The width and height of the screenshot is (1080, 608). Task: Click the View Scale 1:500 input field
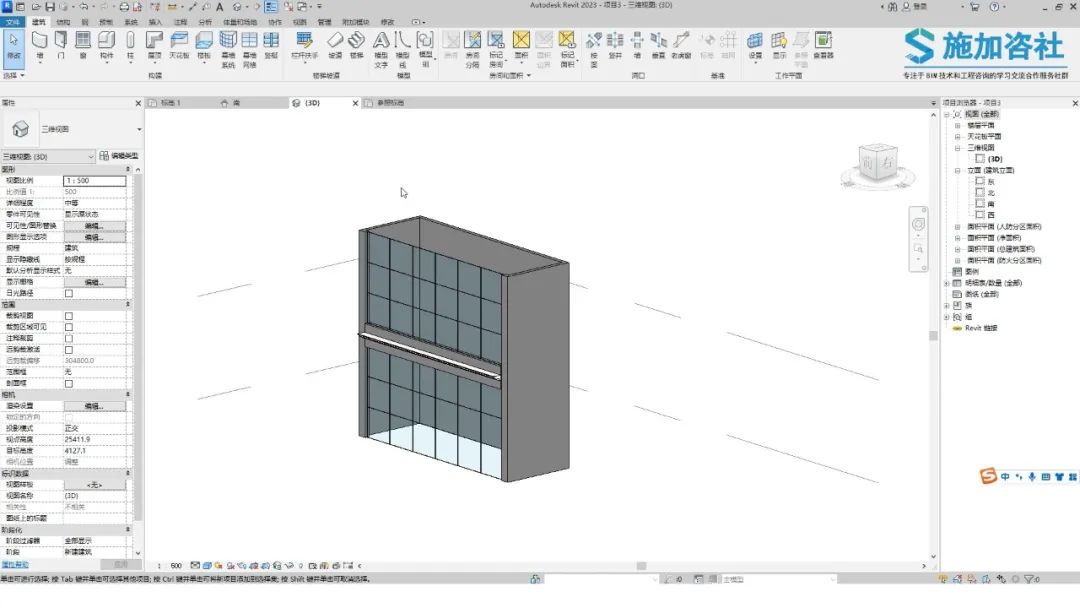(94, 180)
